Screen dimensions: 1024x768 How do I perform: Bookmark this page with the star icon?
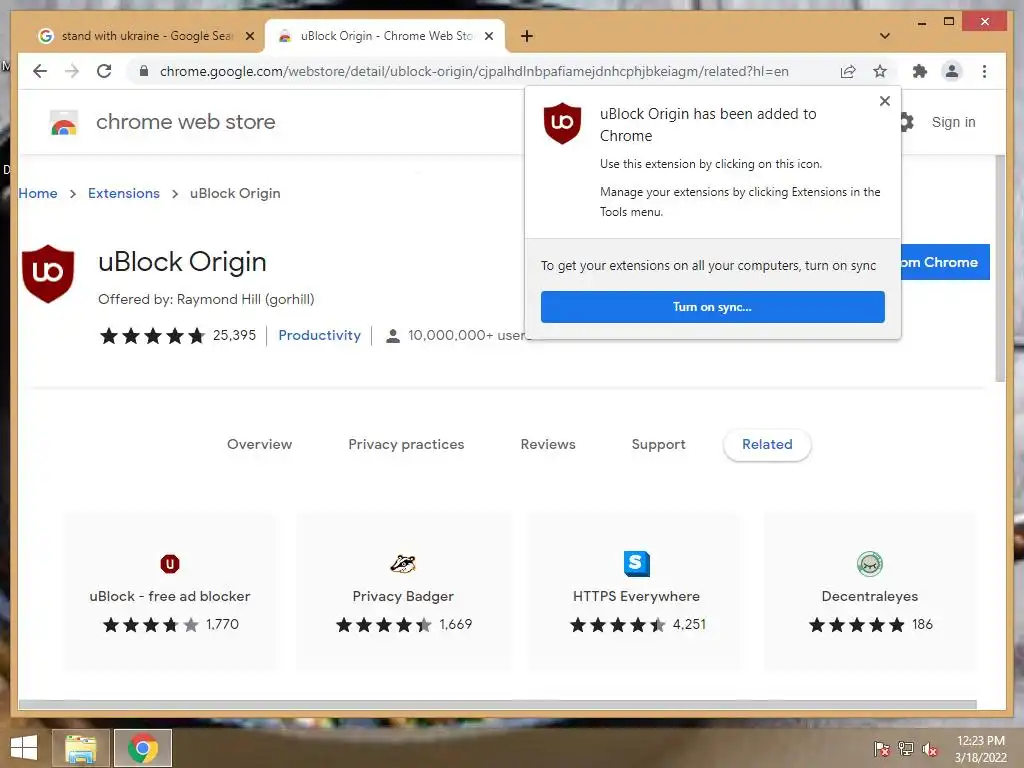point(880,71)
